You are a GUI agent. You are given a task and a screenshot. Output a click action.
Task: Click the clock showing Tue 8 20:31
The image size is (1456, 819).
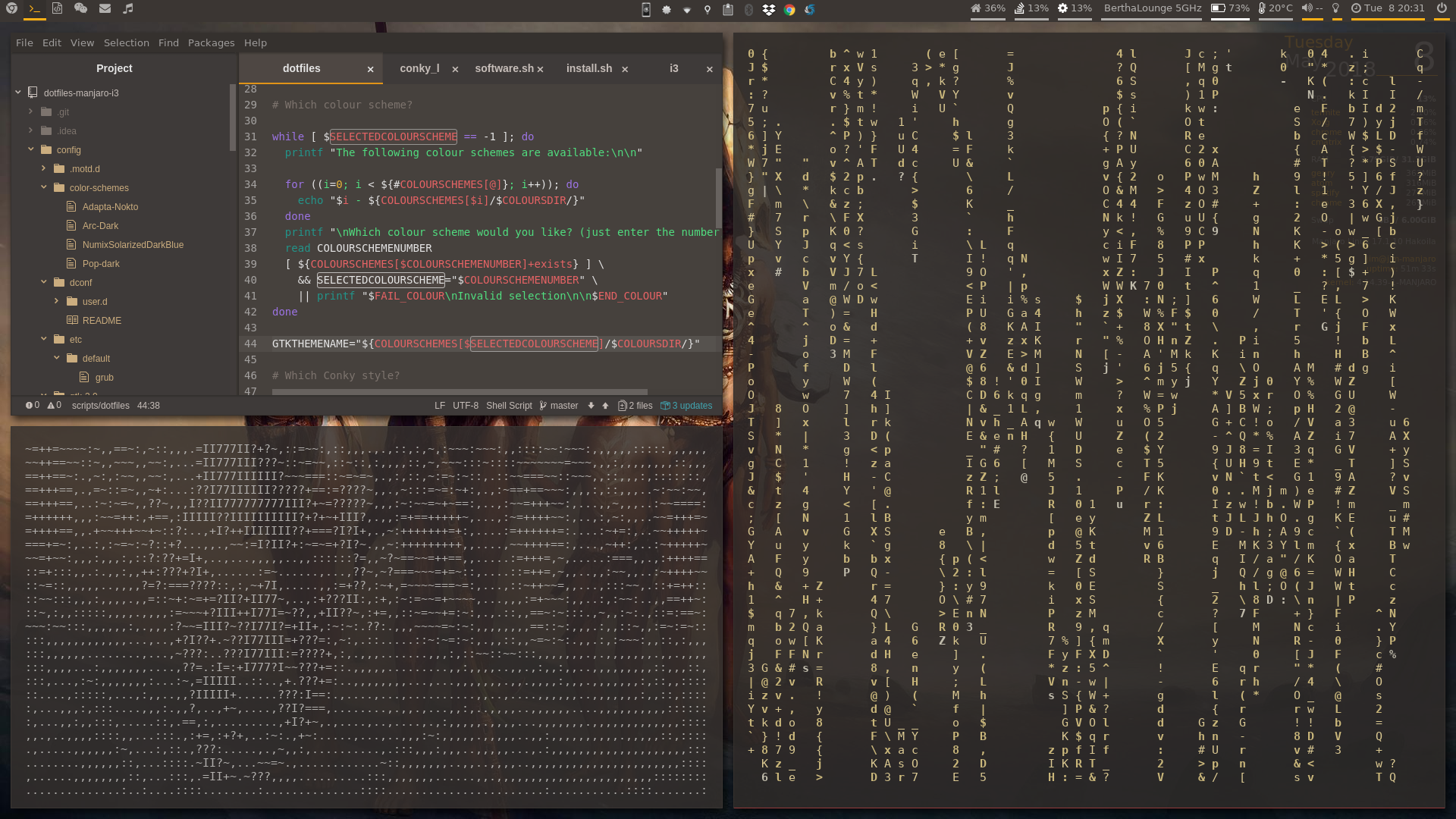point(1387,8)
